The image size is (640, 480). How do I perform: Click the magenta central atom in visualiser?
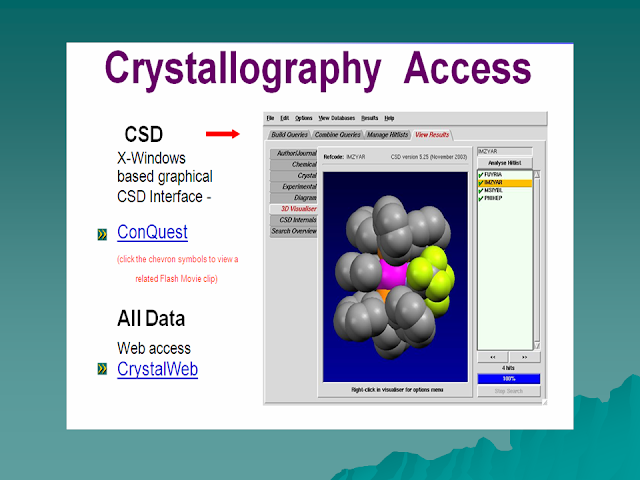(x=393, y=276)
